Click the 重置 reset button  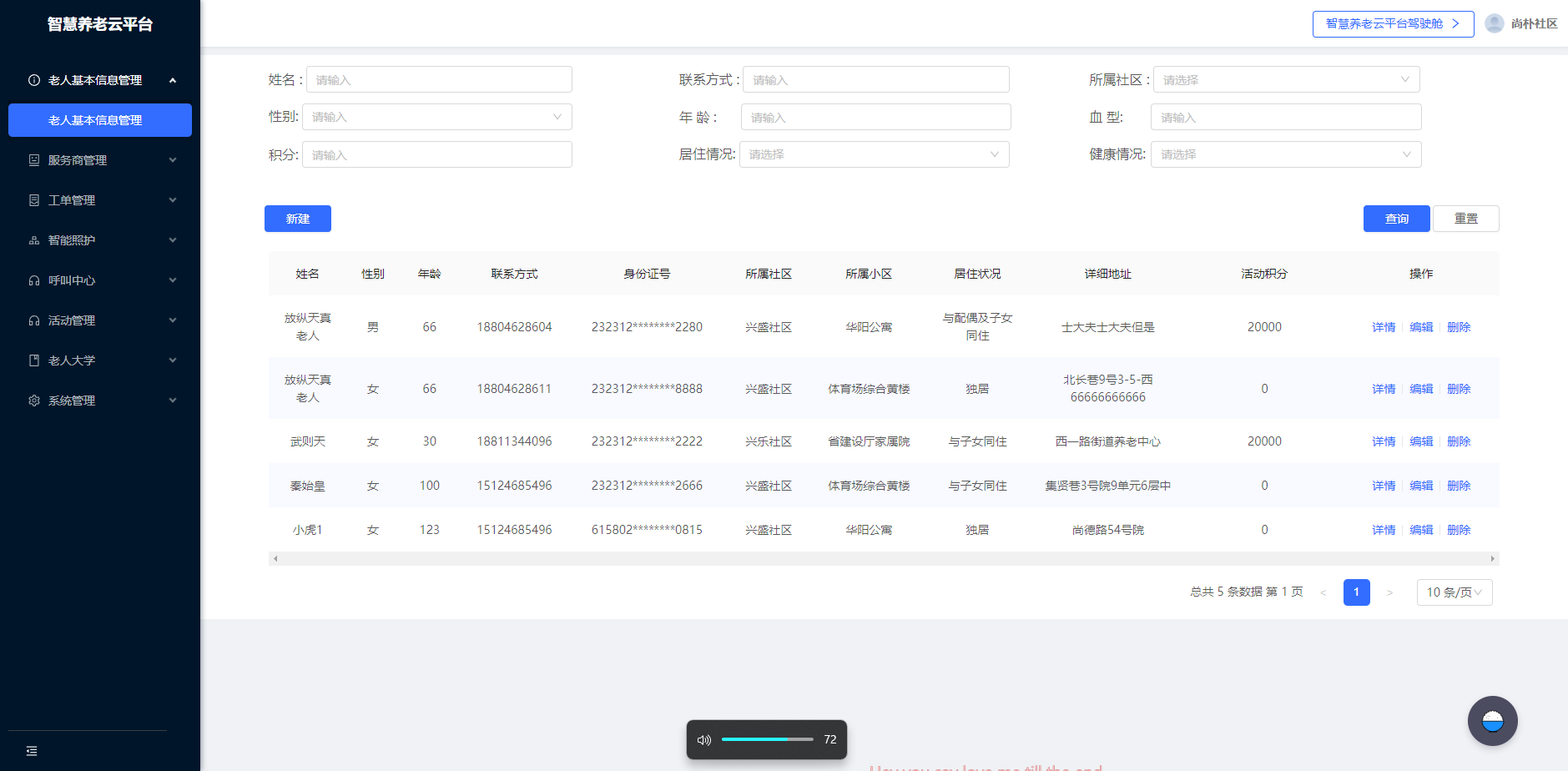1466,219
